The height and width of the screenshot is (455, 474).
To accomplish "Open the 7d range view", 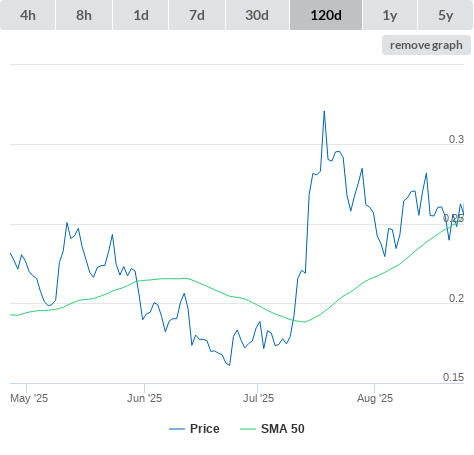I will click(197, 15).
